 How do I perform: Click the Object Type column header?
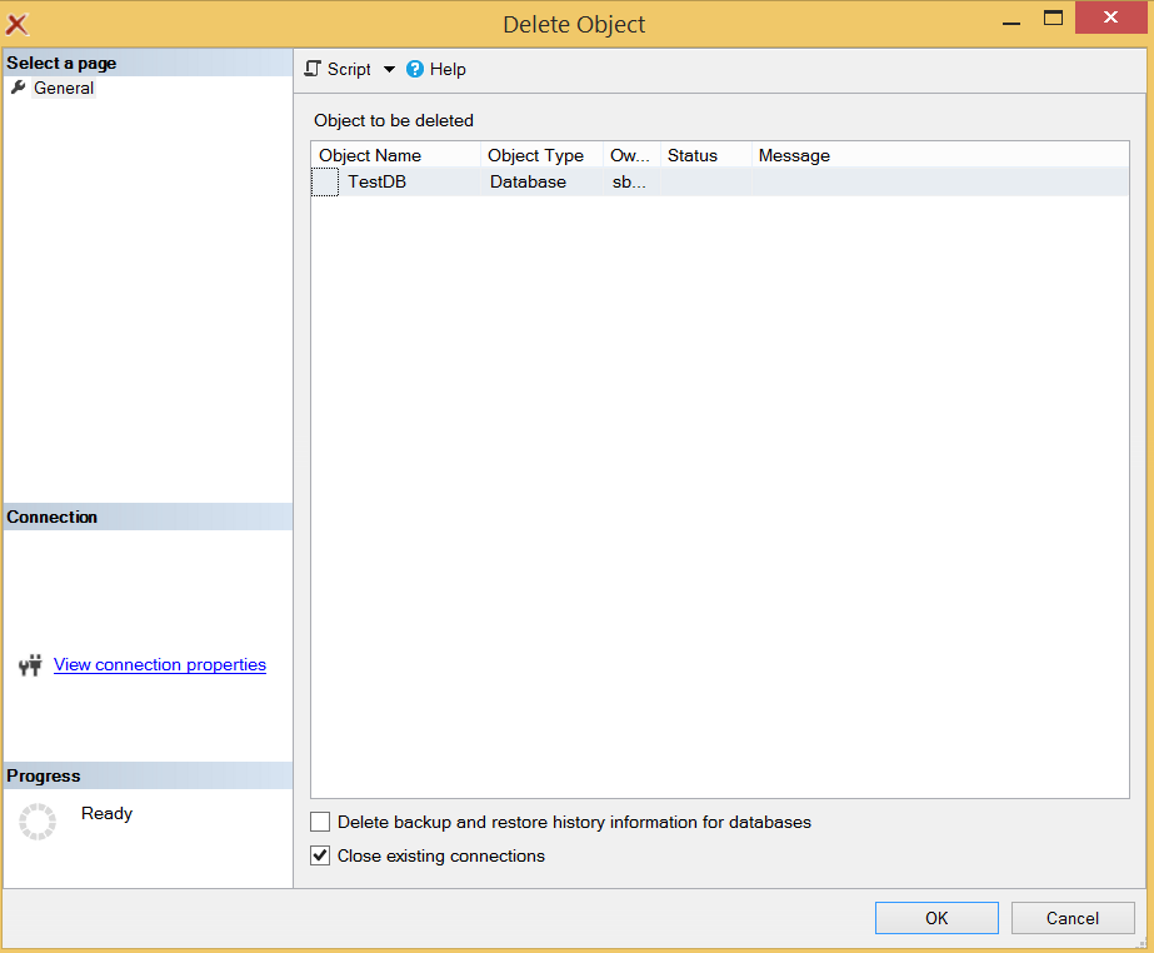point(542,155)
